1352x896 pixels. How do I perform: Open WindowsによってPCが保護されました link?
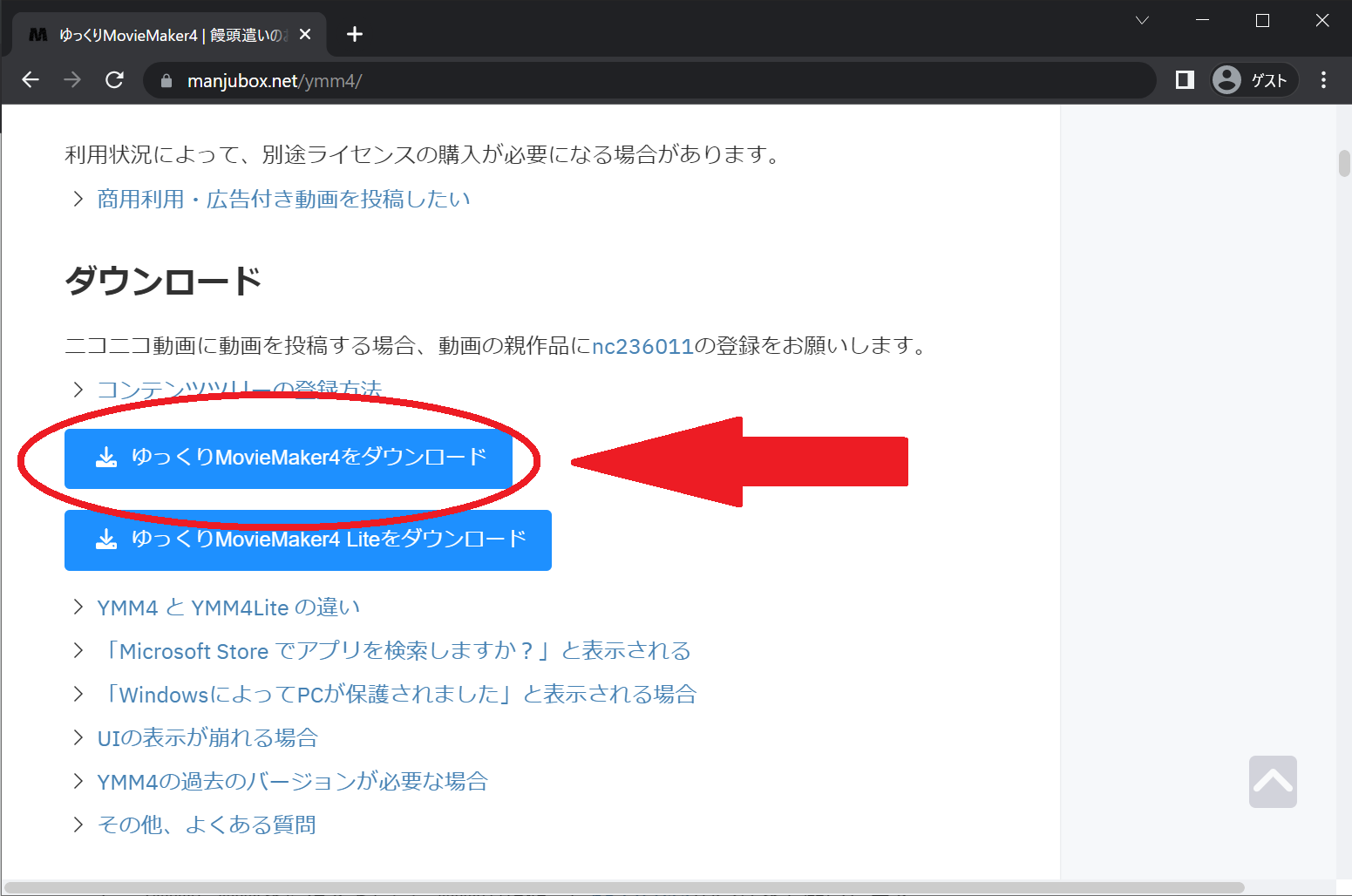click(x=397, y=695)
